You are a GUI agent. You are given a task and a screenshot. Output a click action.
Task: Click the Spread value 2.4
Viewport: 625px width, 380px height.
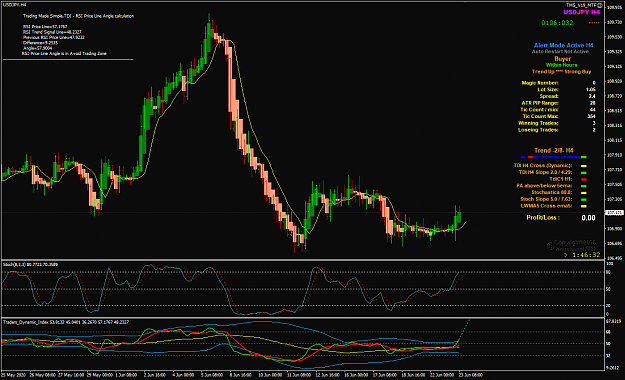click(592, 96)
